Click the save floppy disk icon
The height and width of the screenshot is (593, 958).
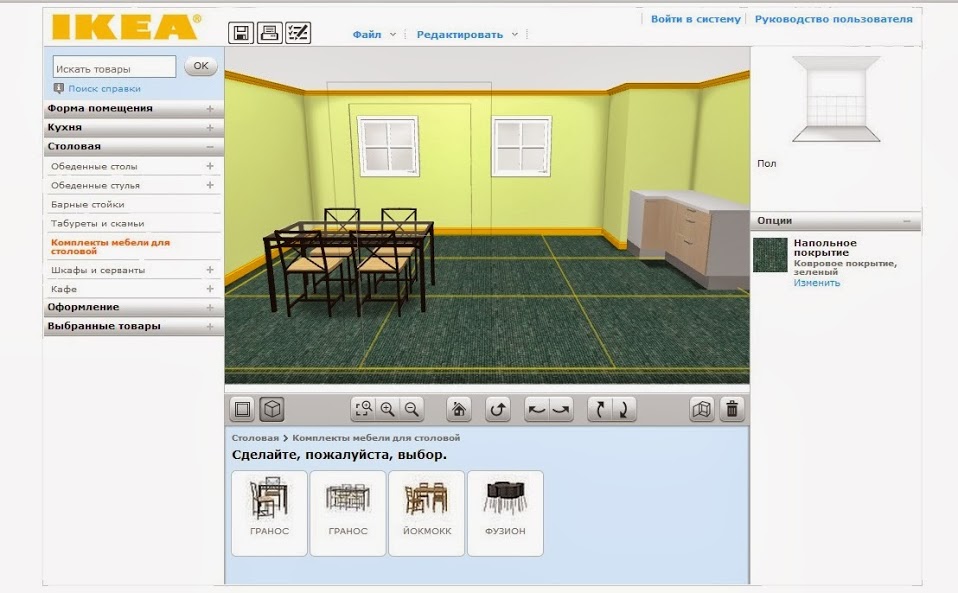241,33
